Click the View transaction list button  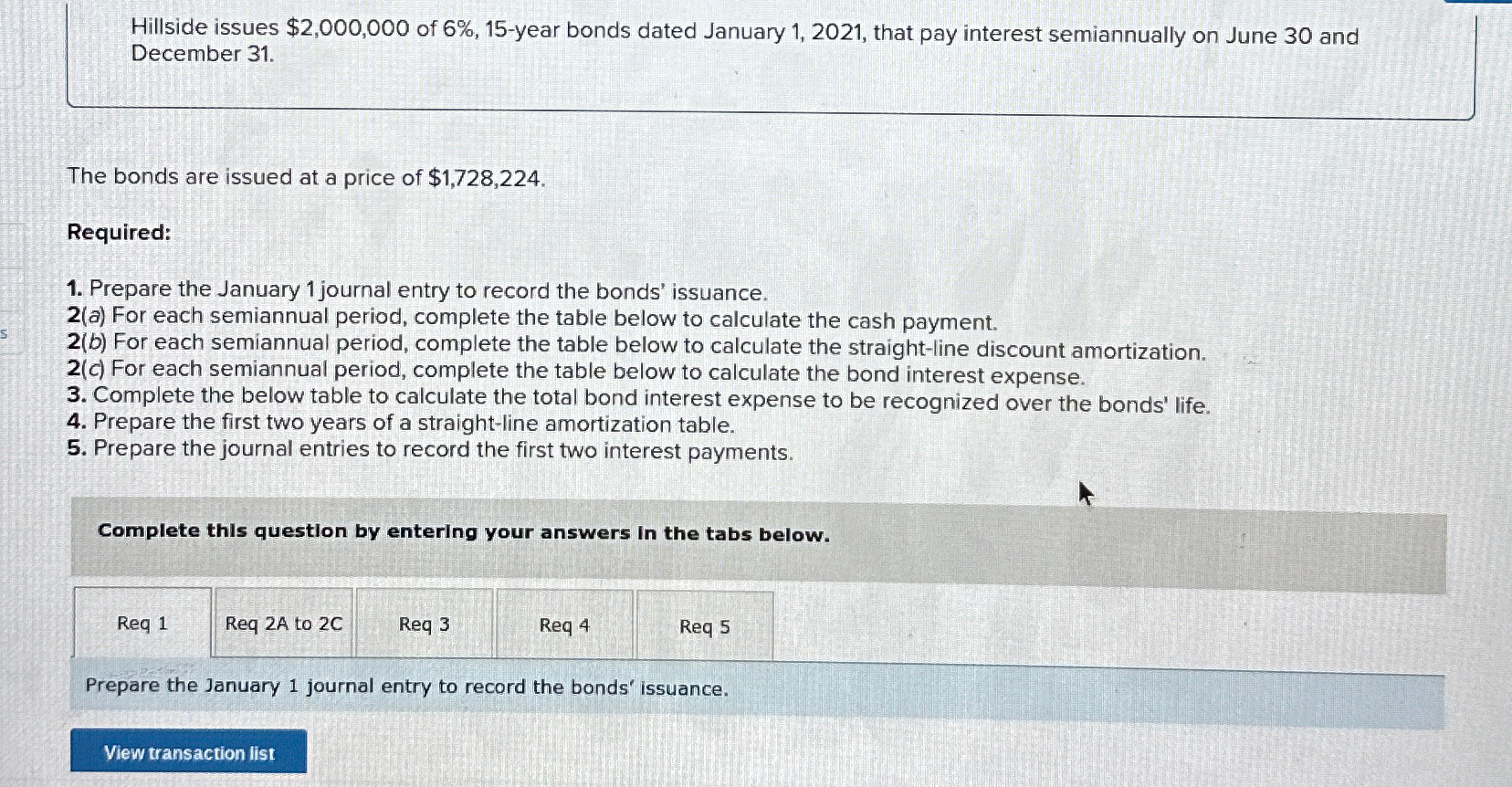[188, 752]
